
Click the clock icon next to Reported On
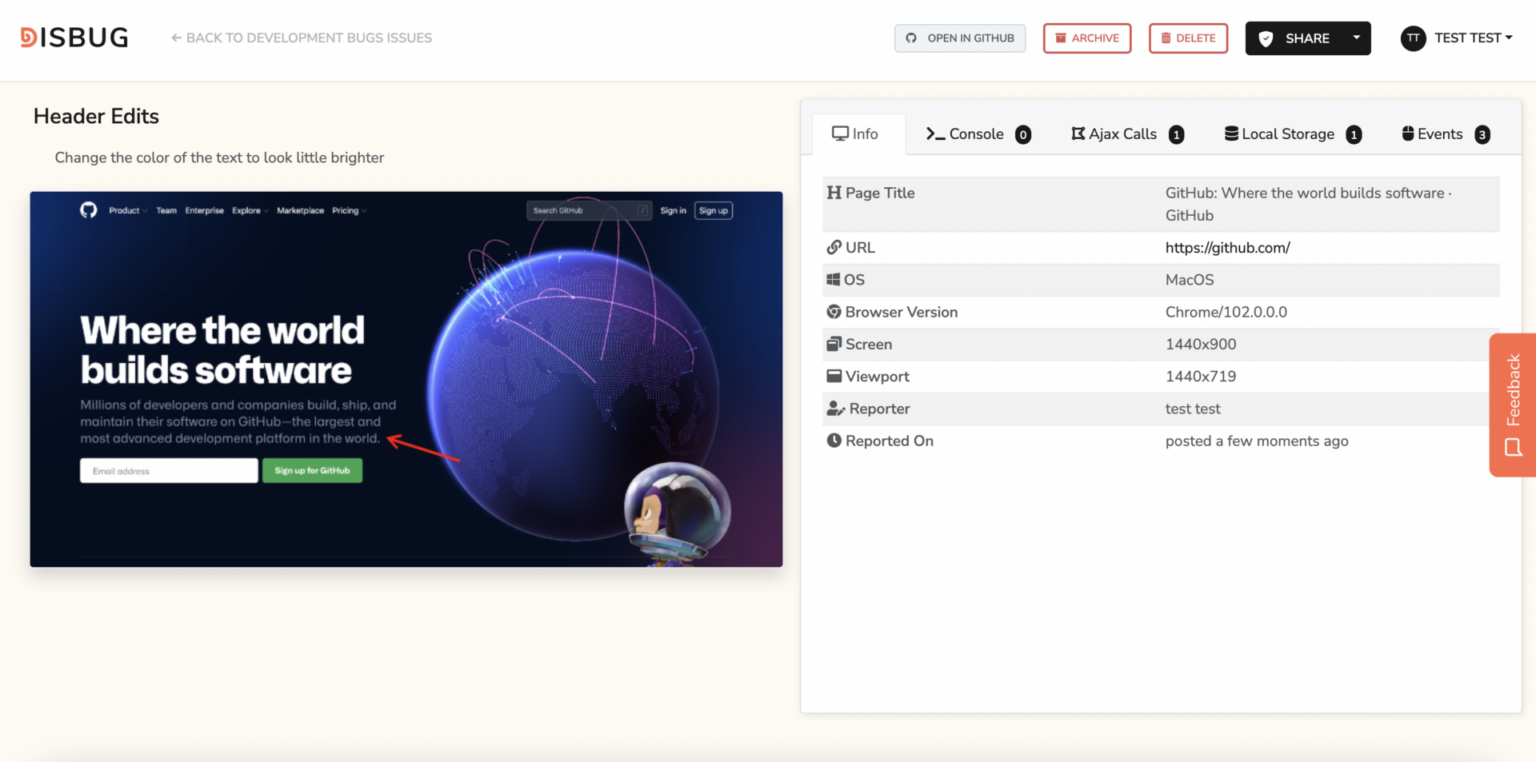point(834,440)
